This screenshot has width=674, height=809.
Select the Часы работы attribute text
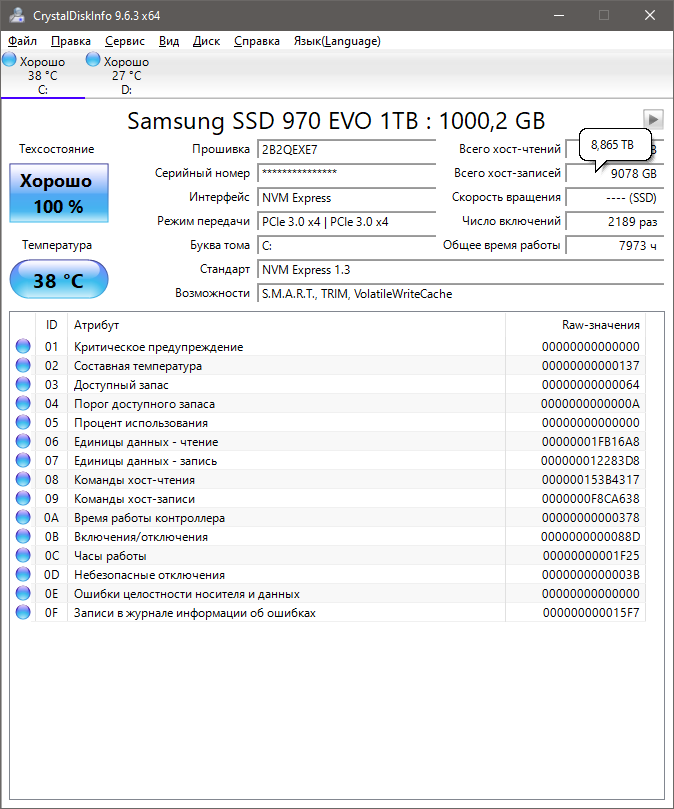tap(110, 556)
